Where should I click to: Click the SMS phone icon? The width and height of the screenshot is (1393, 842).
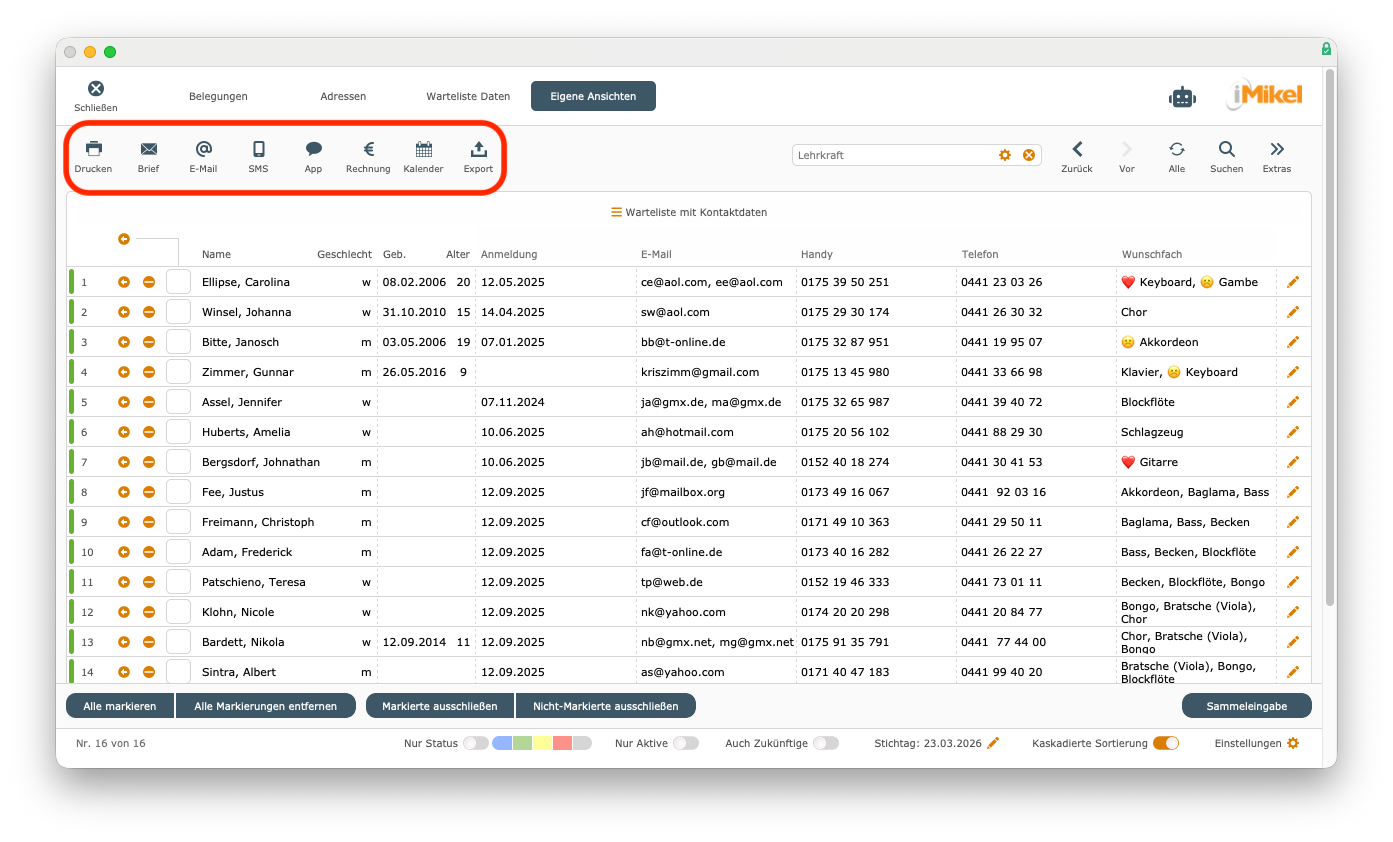pyautogui.click(x=258, y=149)
